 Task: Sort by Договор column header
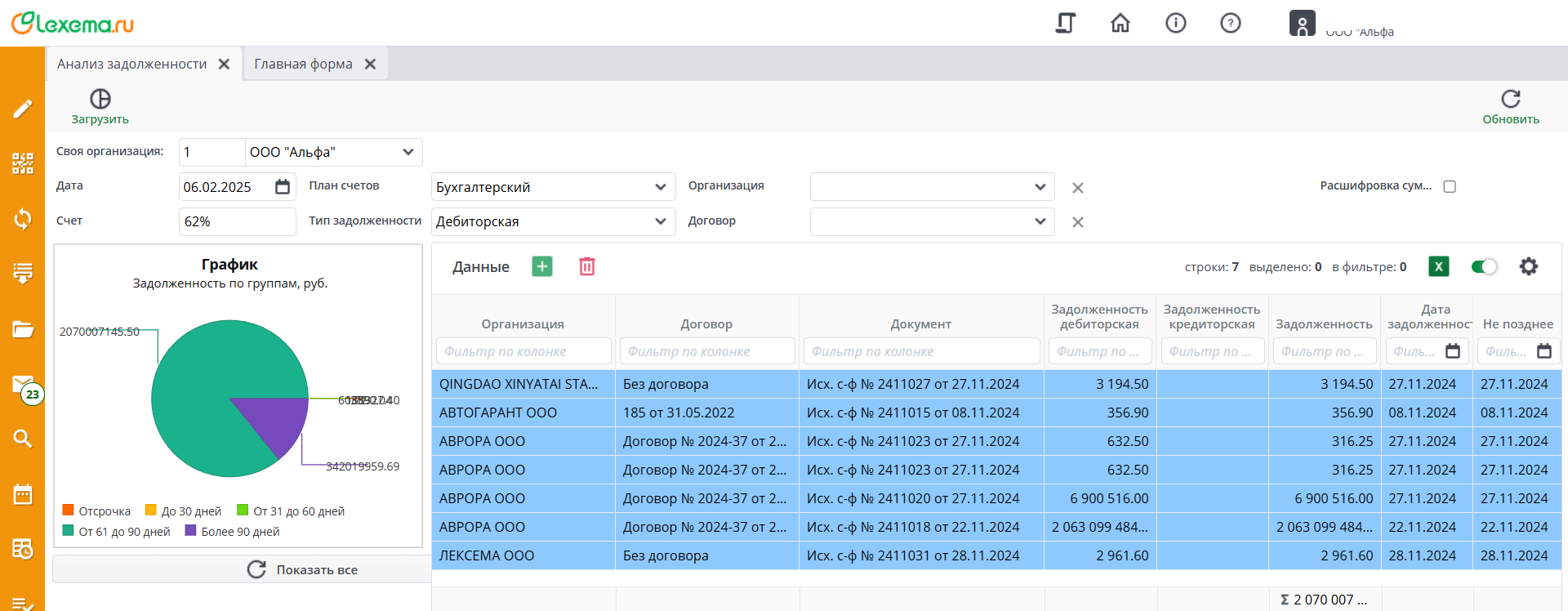tap(706, 324)
